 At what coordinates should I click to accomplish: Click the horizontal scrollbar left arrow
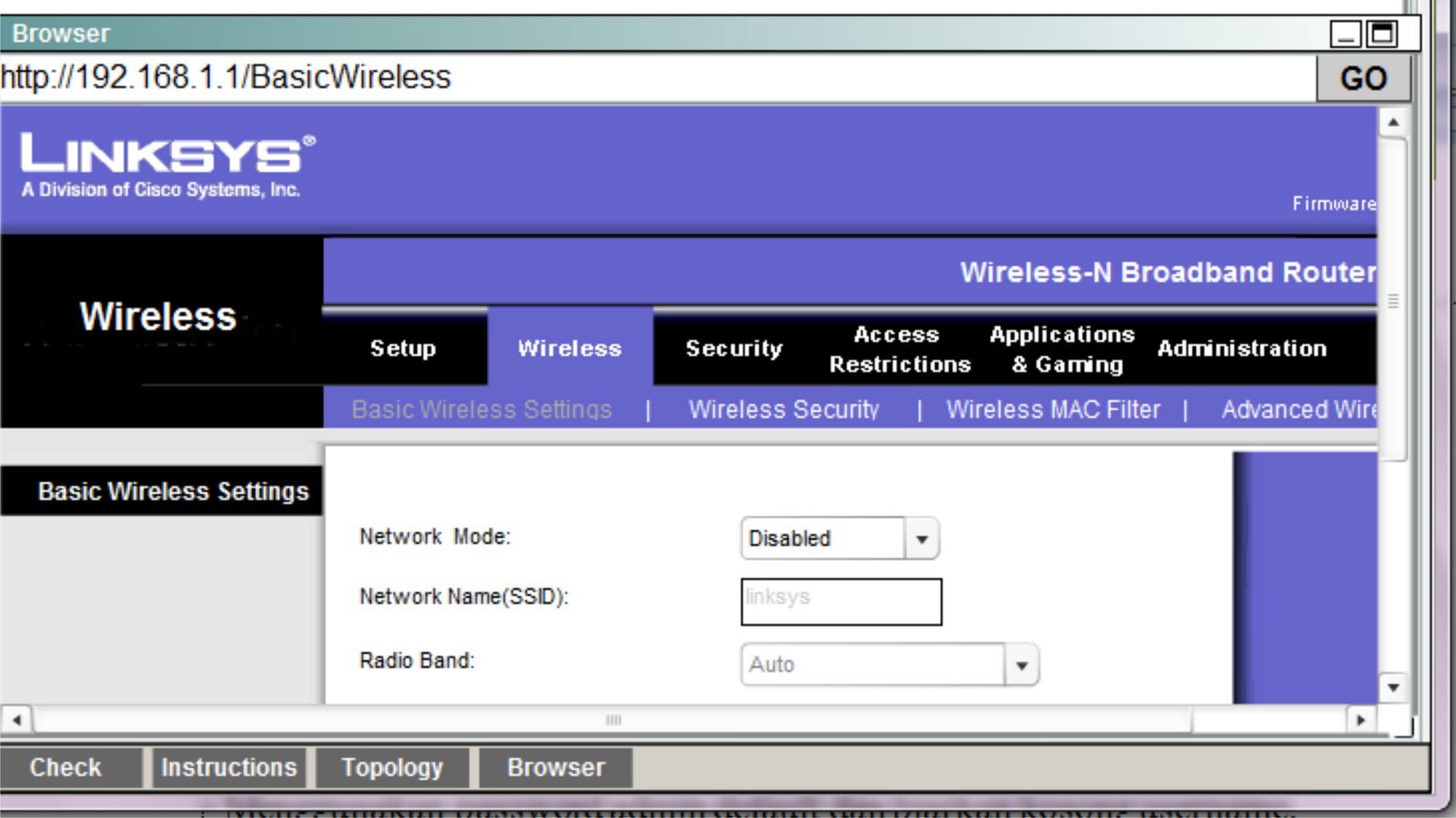(x=16, y=720)
